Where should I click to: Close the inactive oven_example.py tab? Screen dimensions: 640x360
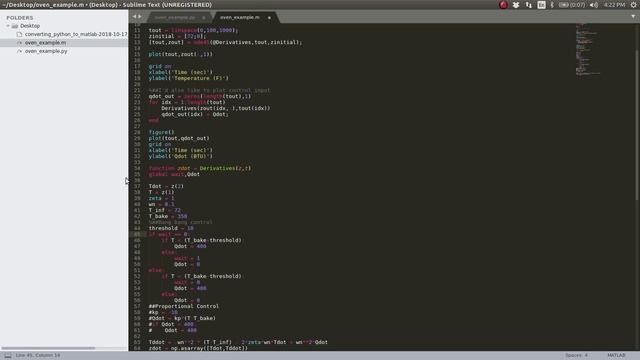[204, 18]
